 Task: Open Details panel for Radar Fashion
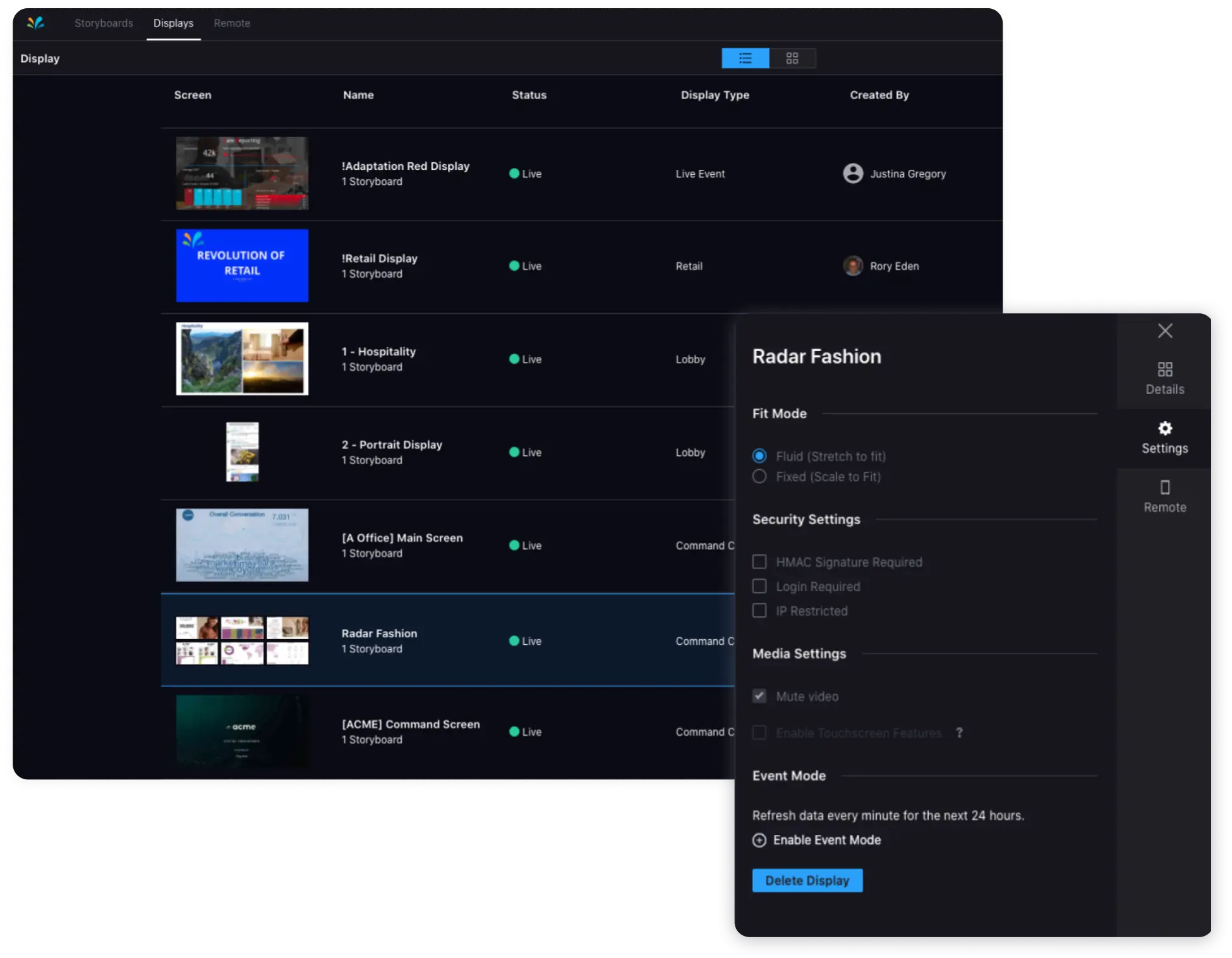(1164, 377)
